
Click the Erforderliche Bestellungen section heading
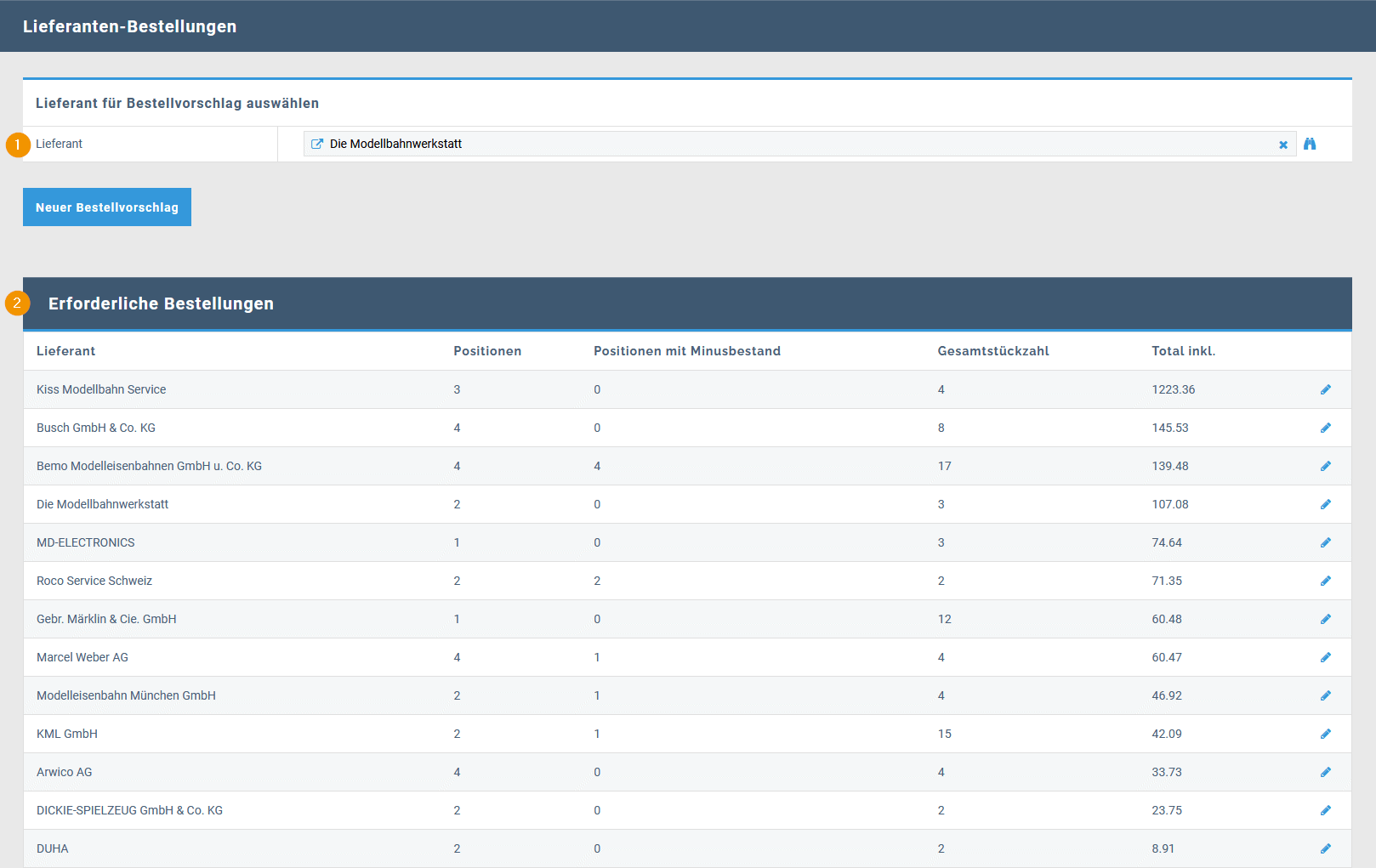161,304
